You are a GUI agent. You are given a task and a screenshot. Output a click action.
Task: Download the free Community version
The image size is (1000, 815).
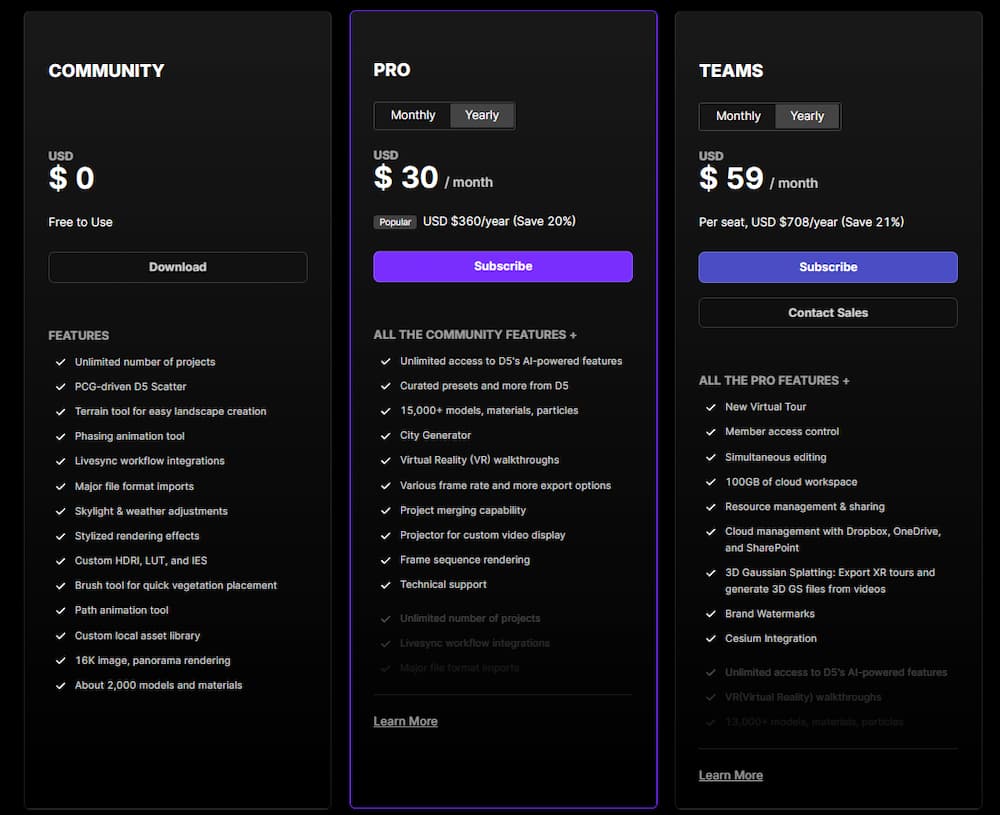pyautogui.click(x=178, y=267)
